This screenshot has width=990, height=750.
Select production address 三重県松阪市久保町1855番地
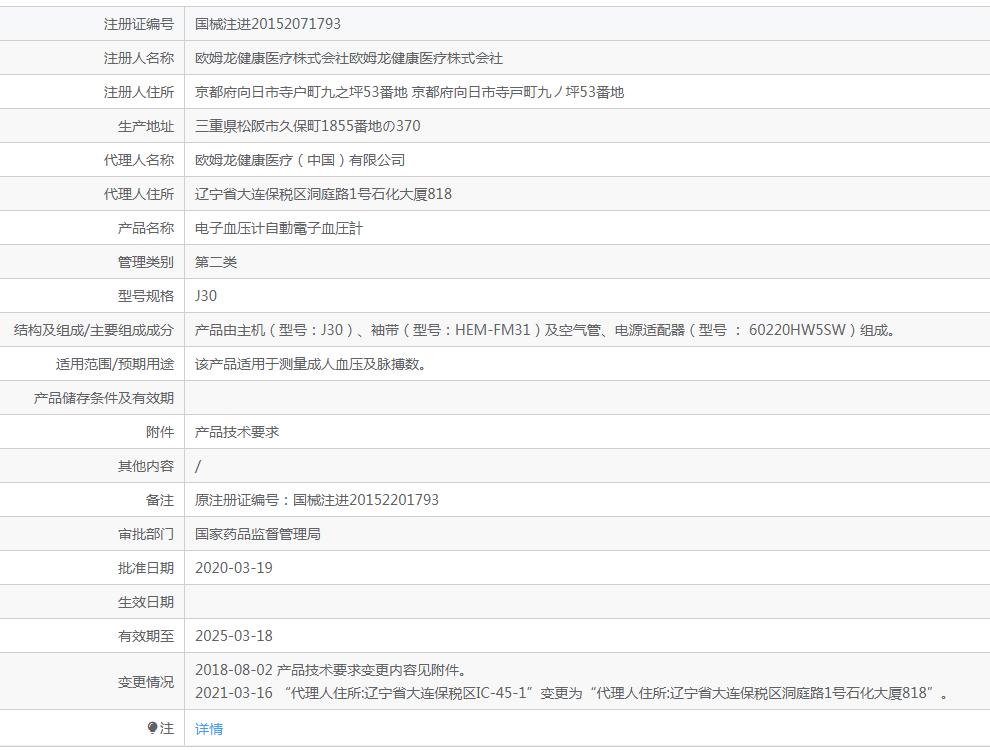click(307, 126)
